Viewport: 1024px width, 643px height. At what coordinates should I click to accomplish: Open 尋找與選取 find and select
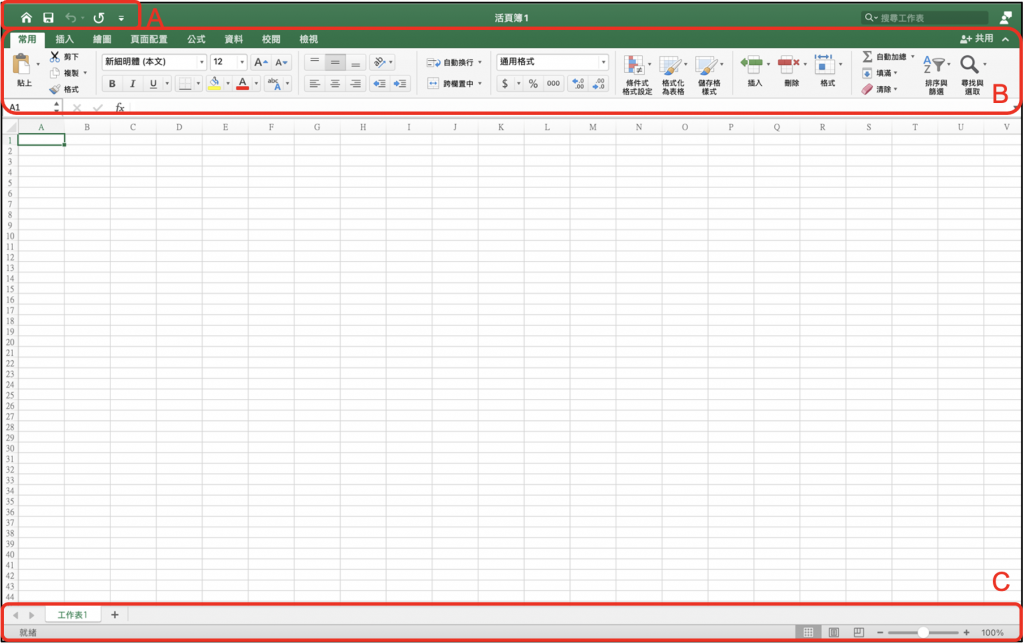tap(972, 74)
